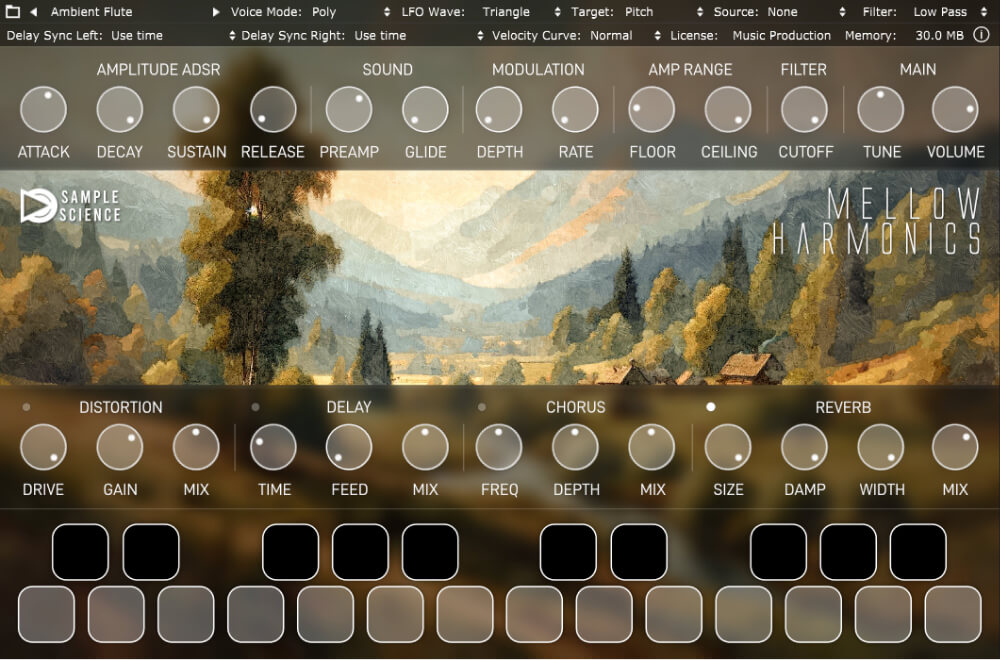Image resolution: width=1000 pixels, height=660 pixels.
Task: Click the Tune knob
Action: (x=881, y=110)
